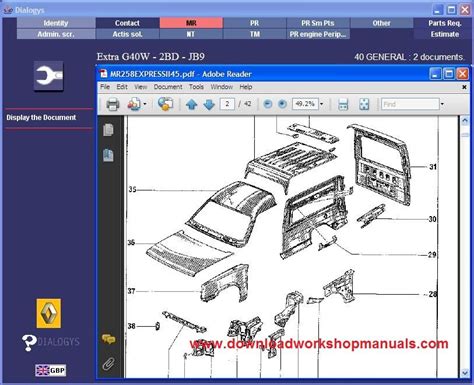The width and height of the screenshot is (474, 385).
Task: Select the GBP language flag button
Action: (x=51, y=370)
